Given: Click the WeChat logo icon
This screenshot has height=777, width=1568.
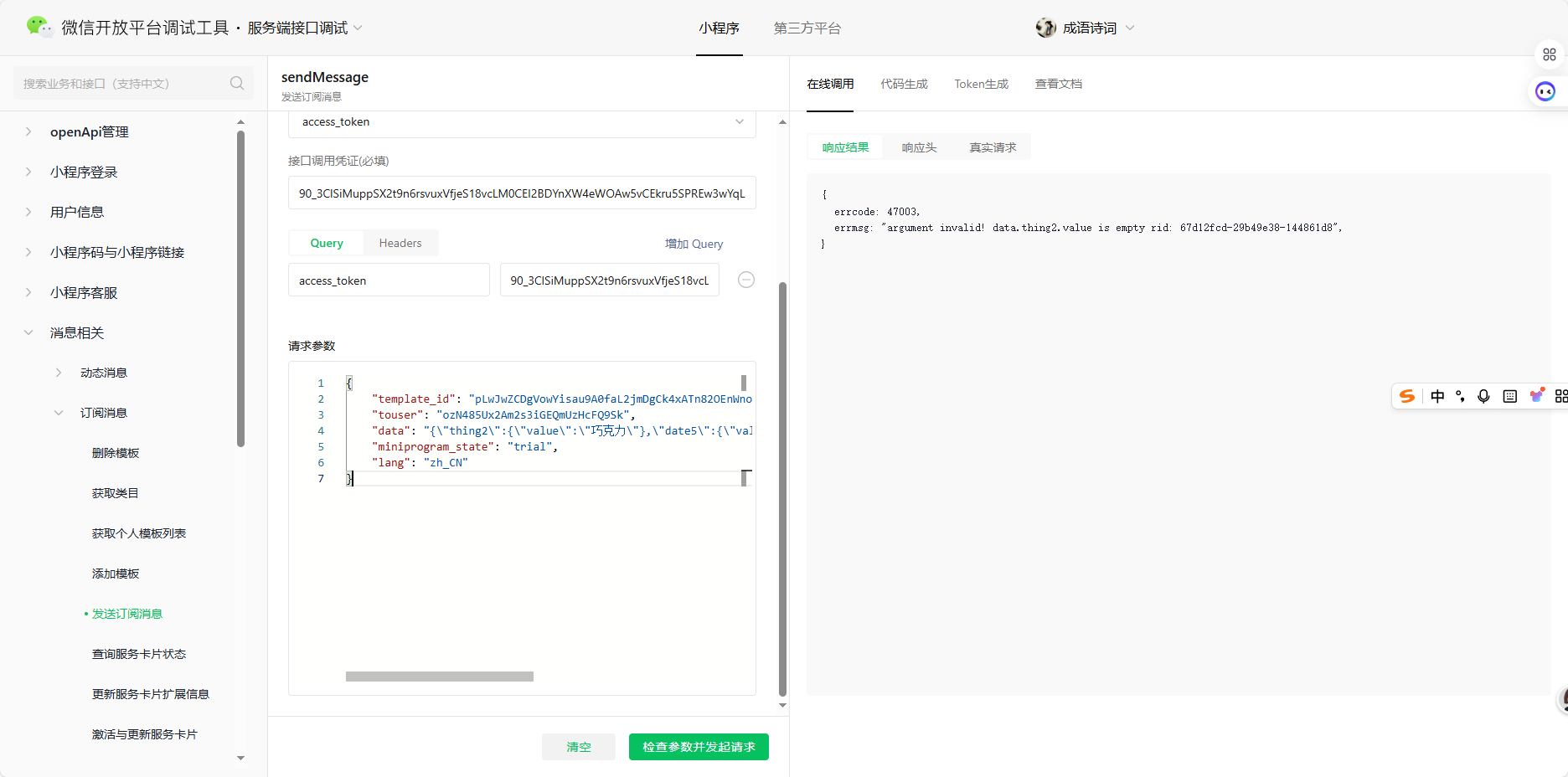Looking at the screenshot, I should click(x=39, y=27).
